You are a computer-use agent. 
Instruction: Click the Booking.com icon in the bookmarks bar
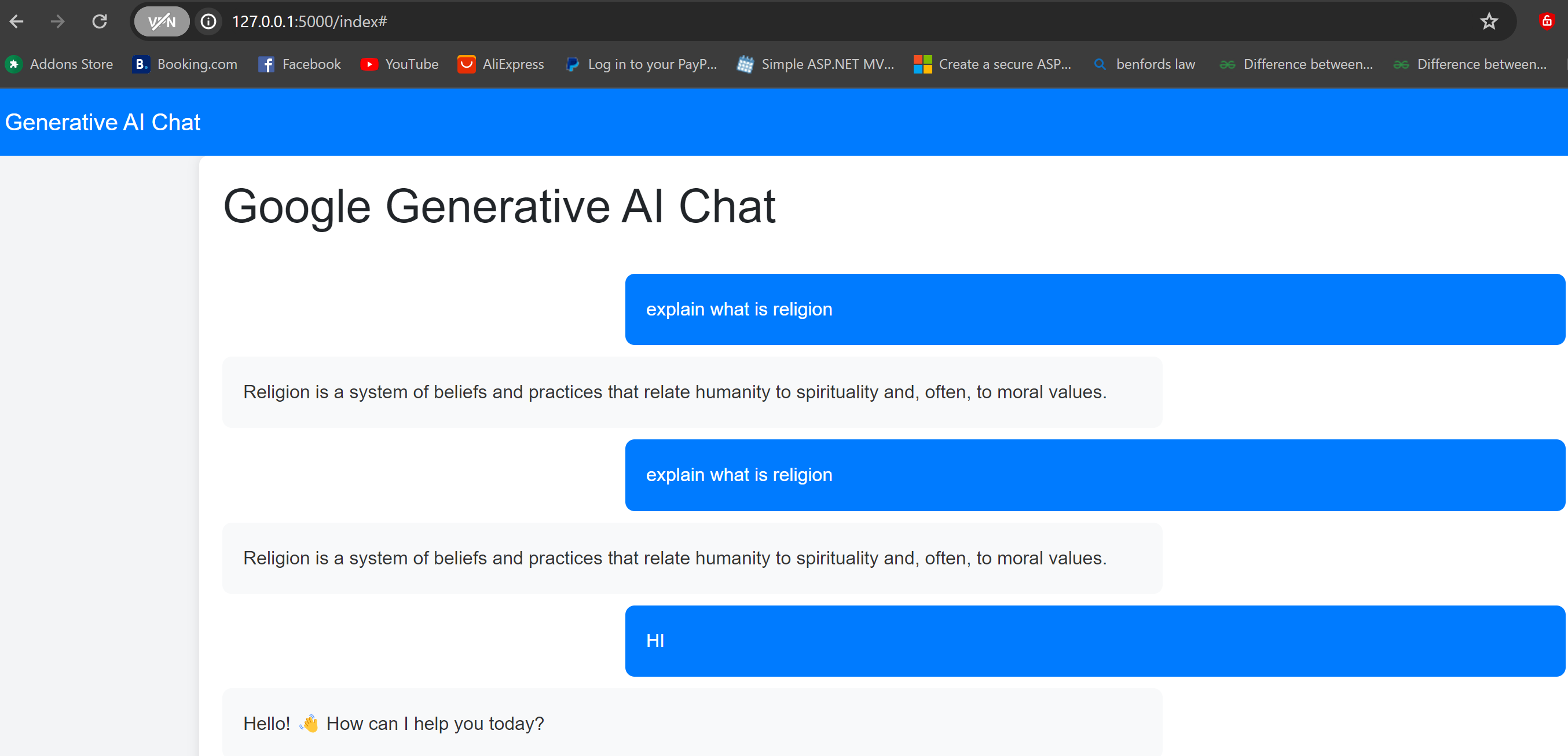tap(141, 64)
